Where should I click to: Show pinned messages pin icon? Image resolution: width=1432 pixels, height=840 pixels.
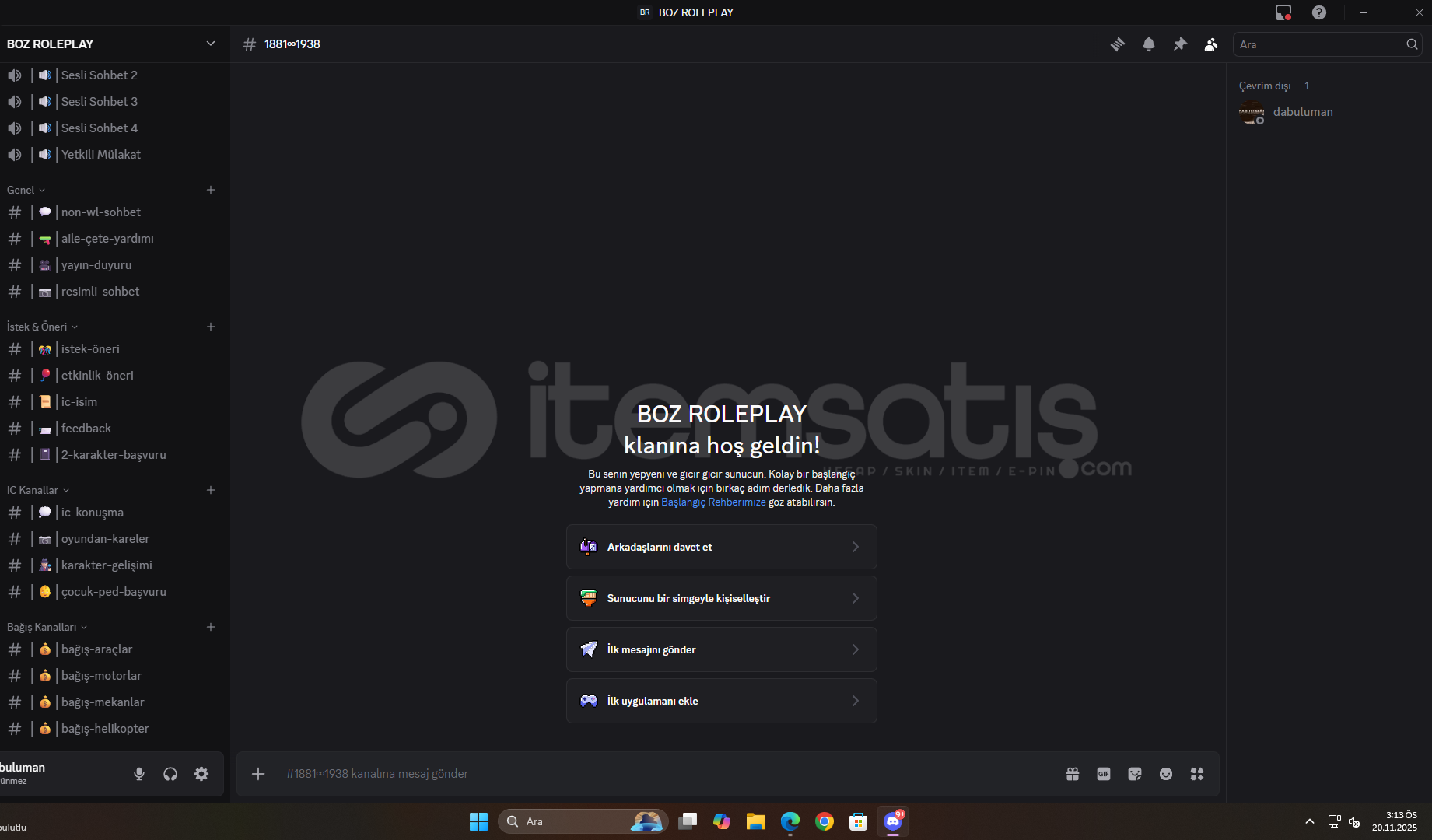(x=1180, y=44)
